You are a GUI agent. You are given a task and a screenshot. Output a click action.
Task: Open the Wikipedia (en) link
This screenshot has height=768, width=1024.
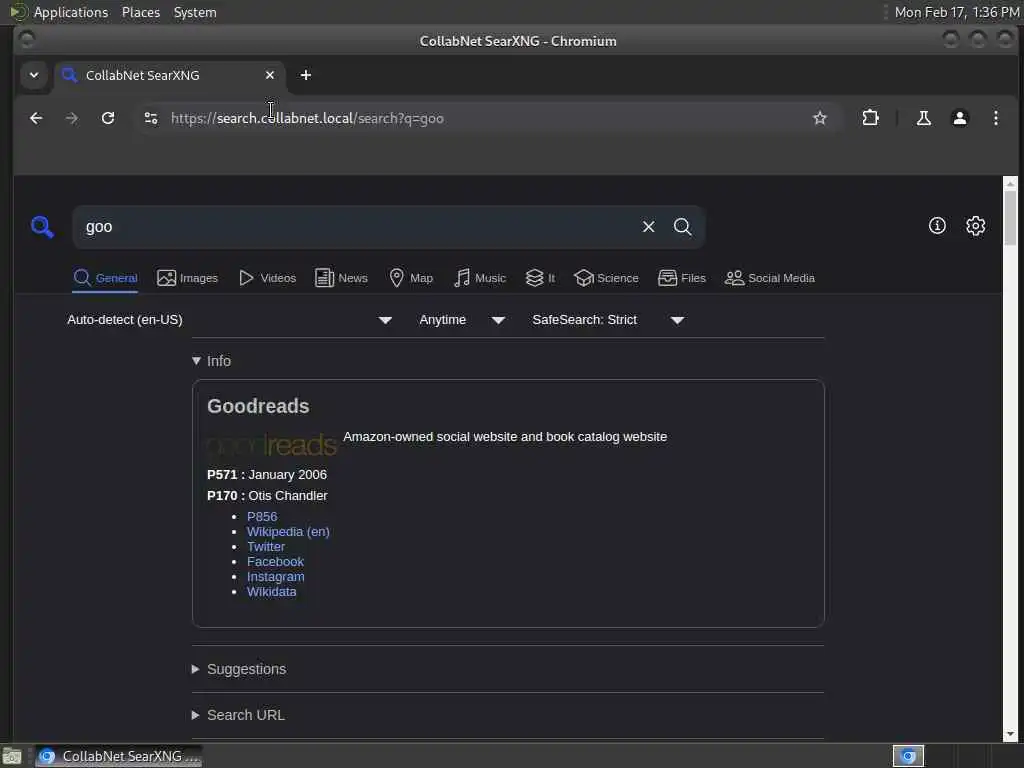288,532
